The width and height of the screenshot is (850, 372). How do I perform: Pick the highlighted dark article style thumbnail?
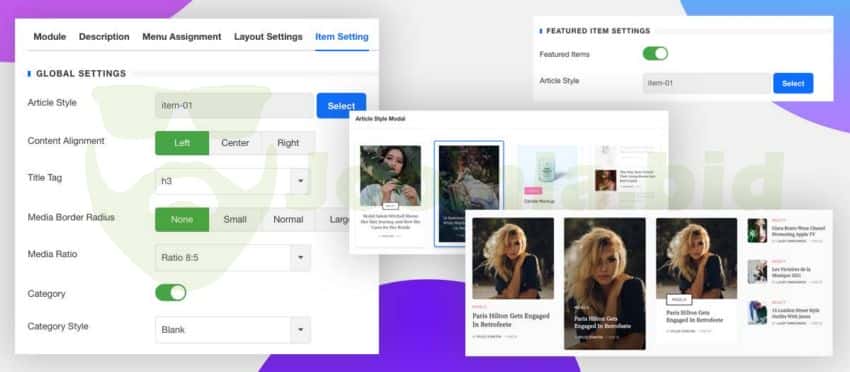pos(469,194)
